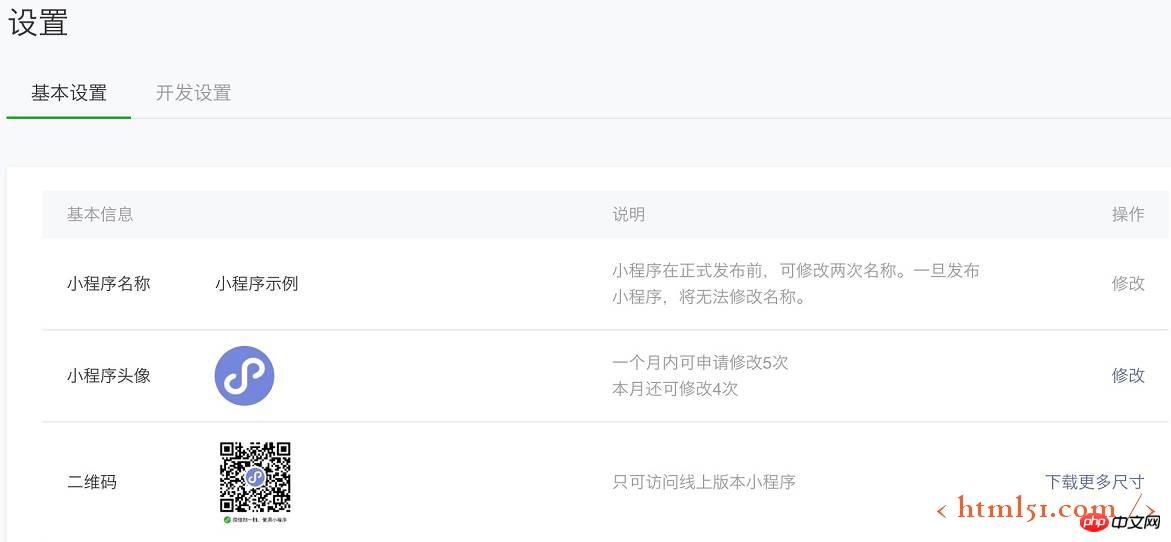Select the 二维码 row label
This screenshot has width=1171, height=542.
pos(92,482)
